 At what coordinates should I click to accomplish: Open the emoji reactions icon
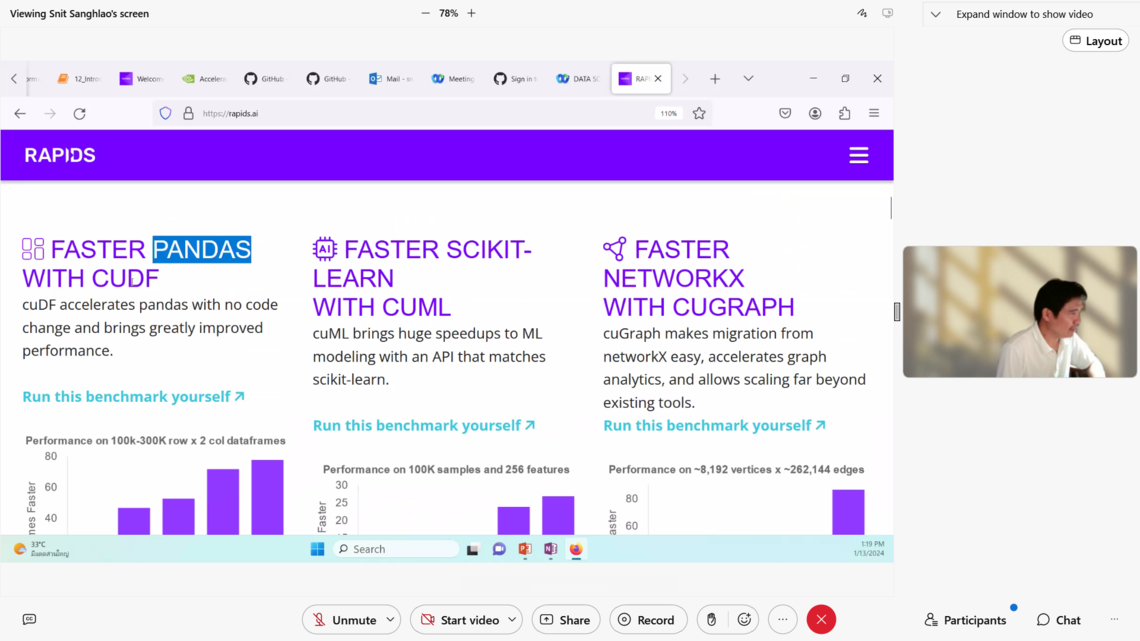[x=744, y=620]
